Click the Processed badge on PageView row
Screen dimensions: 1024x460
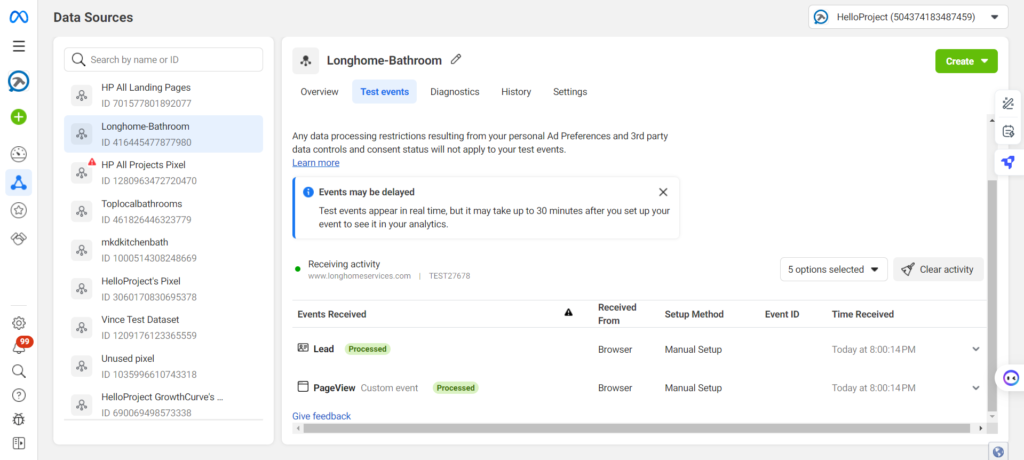pyautogui.click(x=456, y=387)
